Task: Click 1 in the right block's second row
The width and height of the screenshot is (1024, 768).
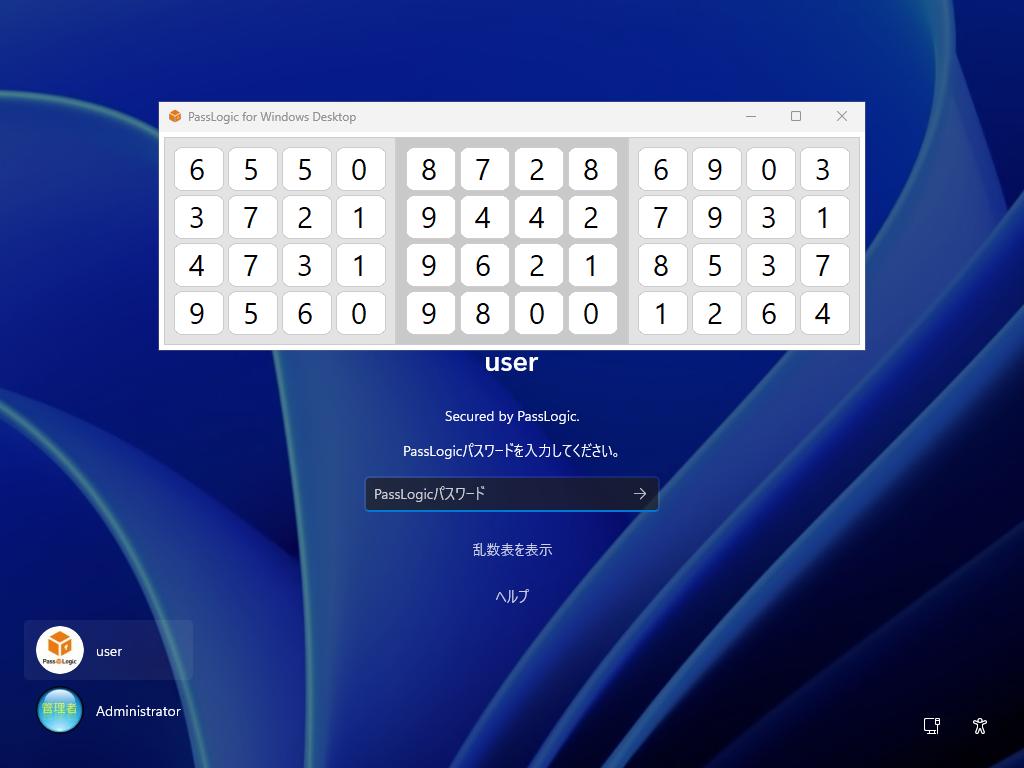Action: coord(825,217)
